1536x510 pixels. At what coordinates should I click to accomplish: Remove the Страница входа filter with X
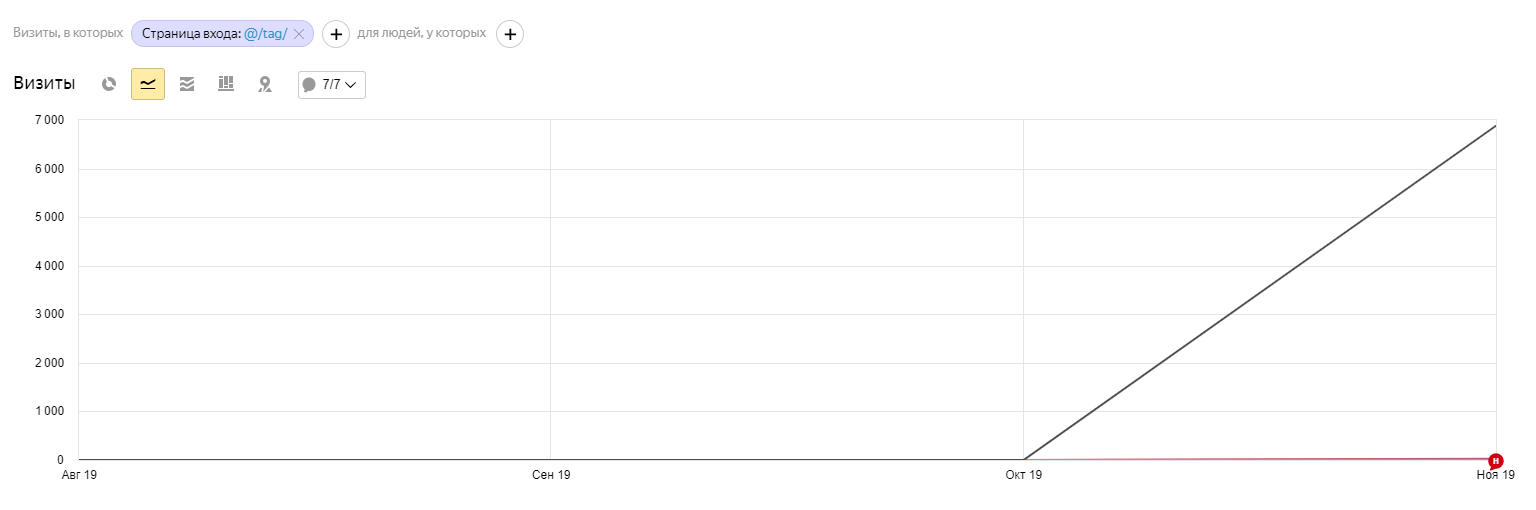[x=298, y=34]
